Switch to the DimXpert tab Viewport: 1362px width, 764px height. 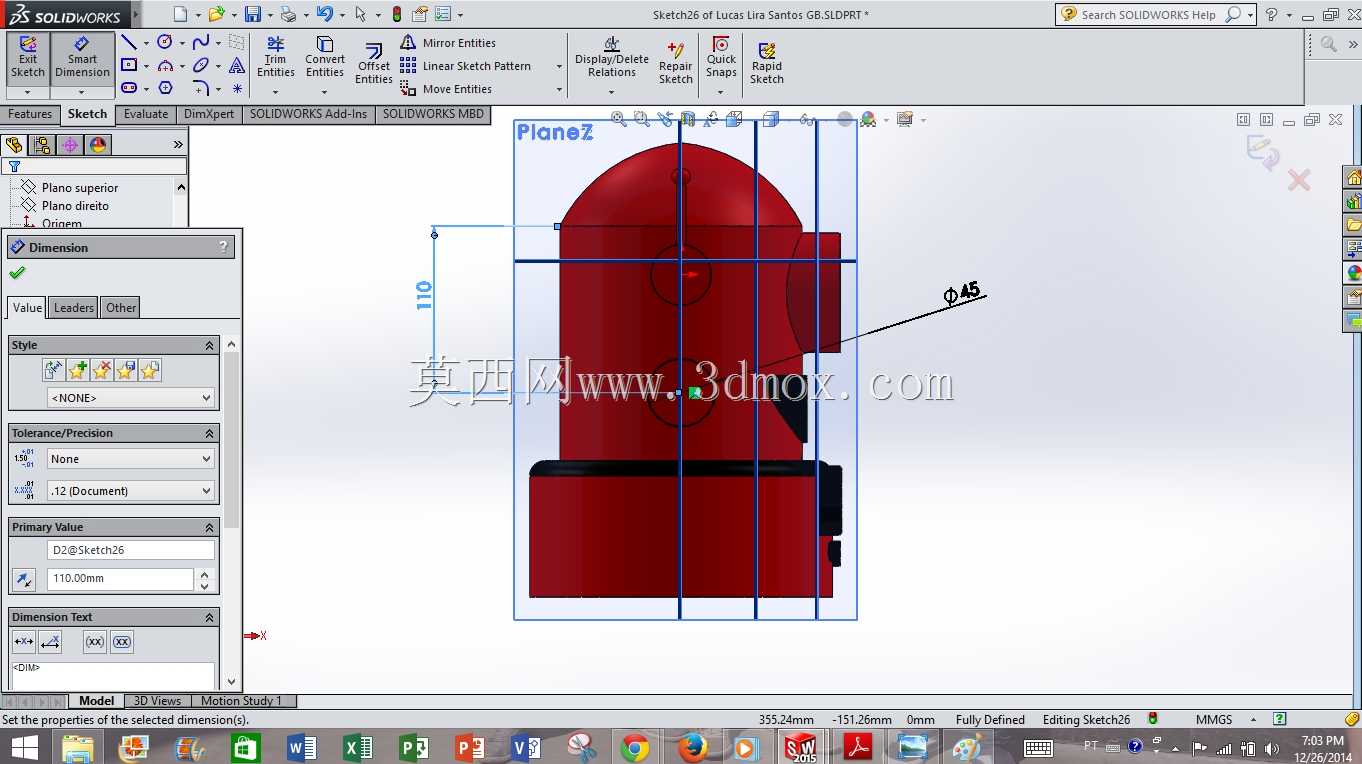click(x=209, y=114)
